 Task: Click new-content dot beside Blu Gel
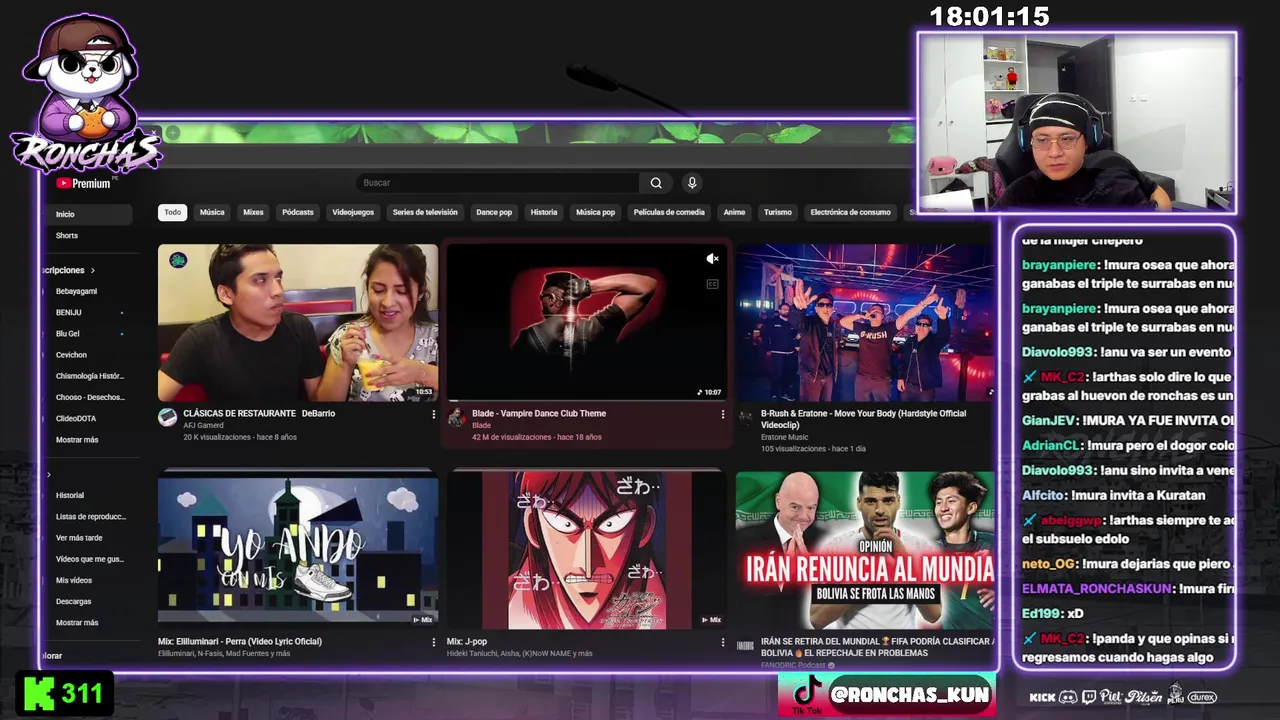(122, 334)
